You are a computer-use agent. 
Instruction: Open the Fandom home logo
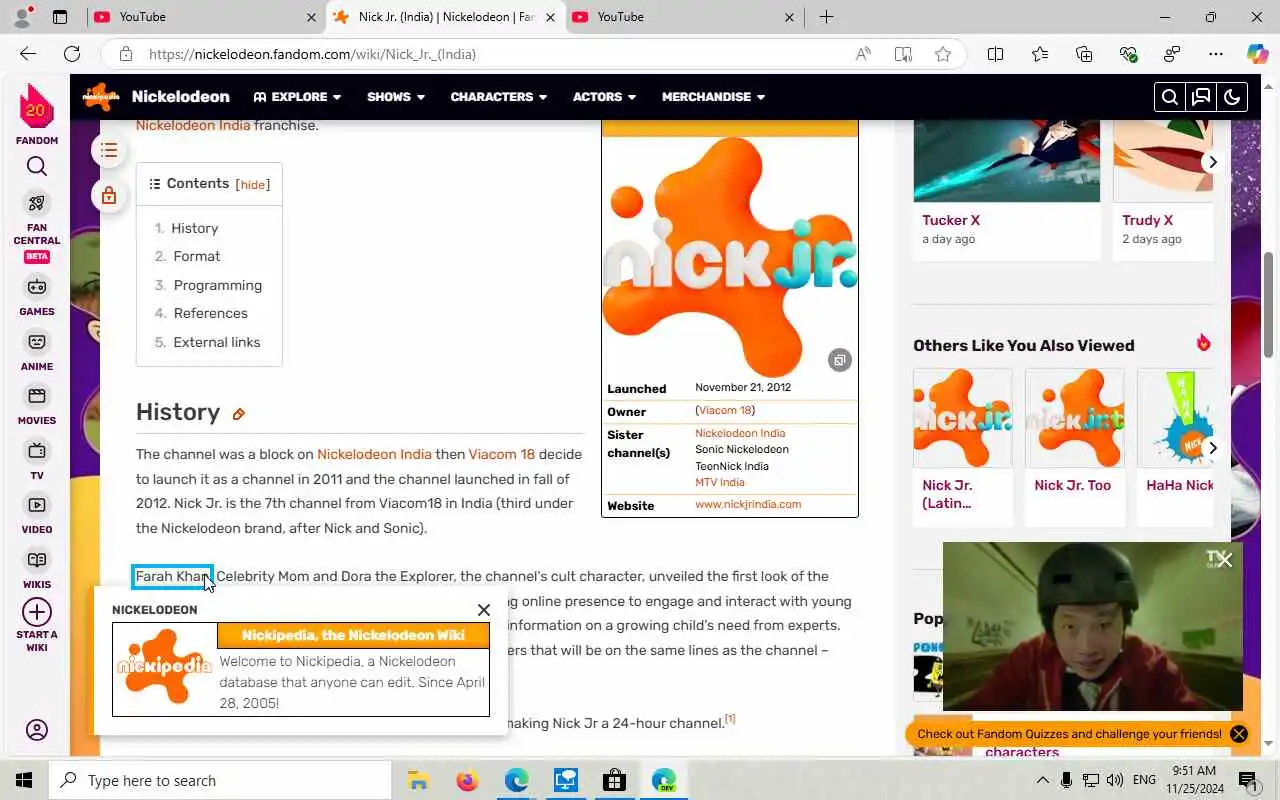[x=37, y=107]
